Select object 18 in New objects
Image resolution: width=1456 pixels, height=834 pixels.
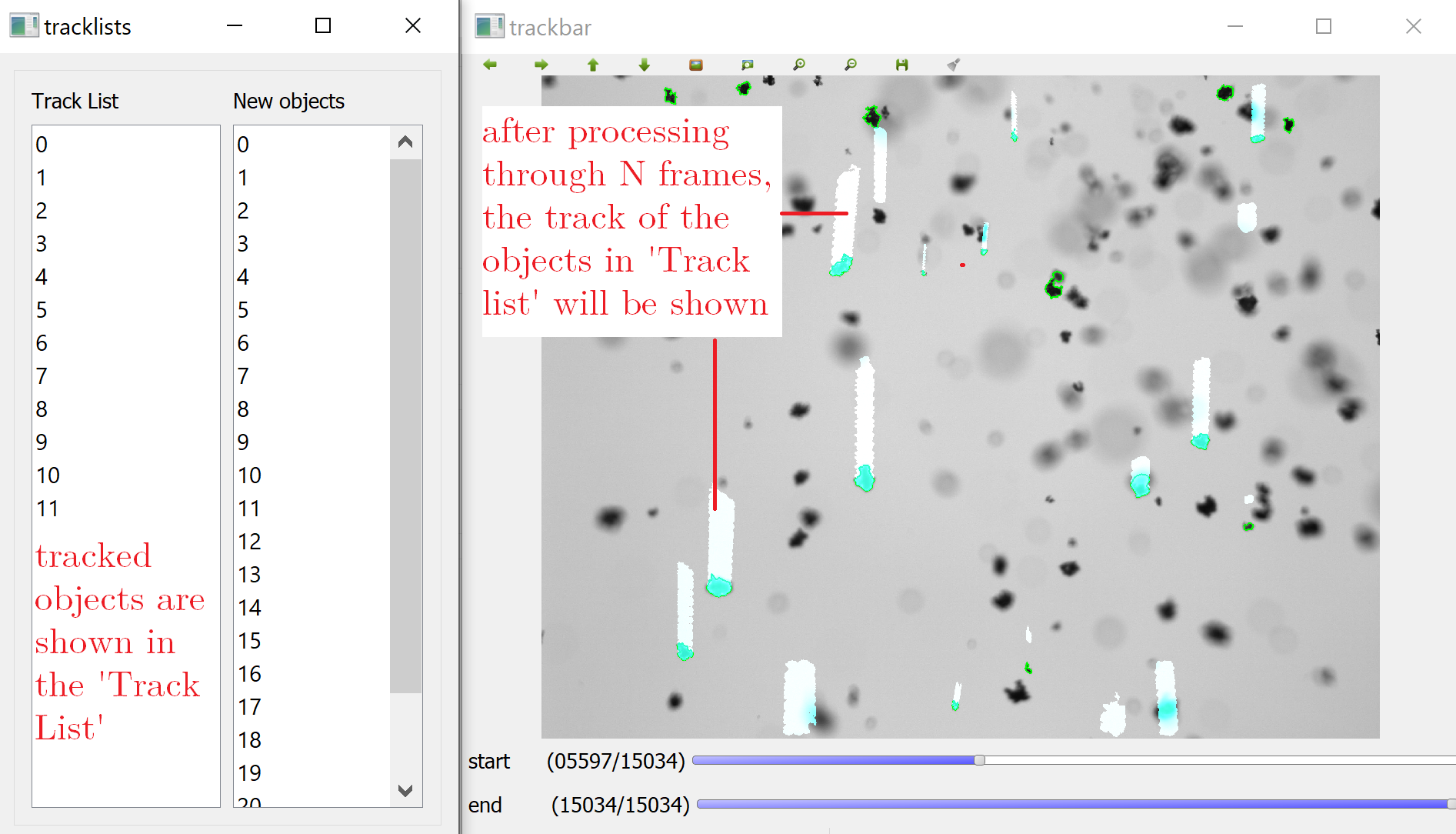312,739
